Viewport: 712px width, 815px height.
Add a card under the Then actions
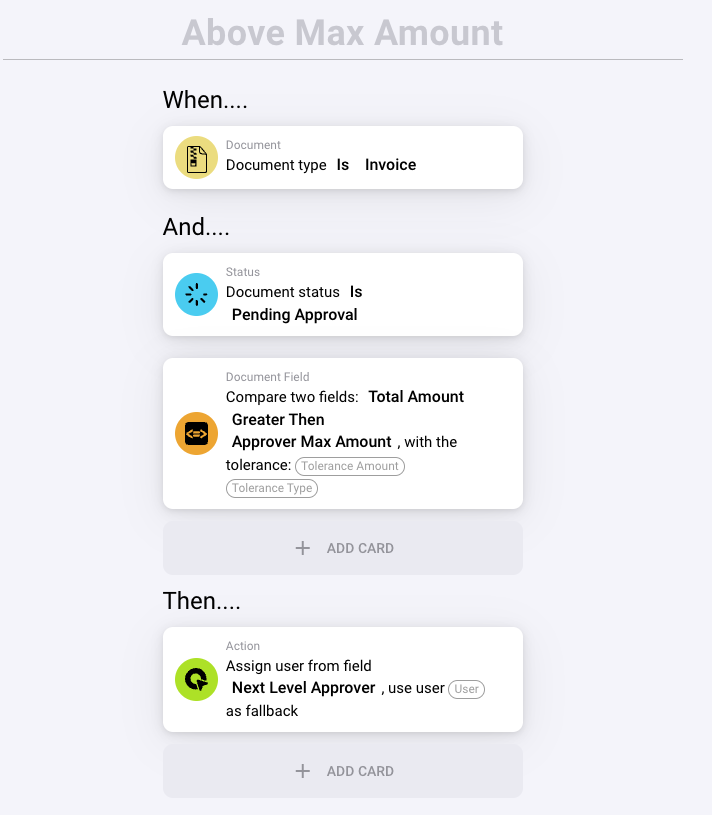tap(343, 771)
